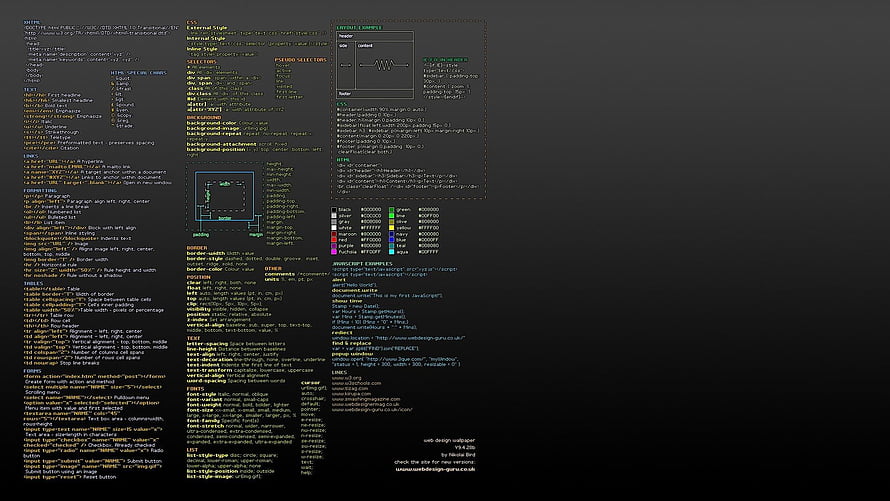
Task: Select the www.w3schools.com link text
Action: pos(356,383)
